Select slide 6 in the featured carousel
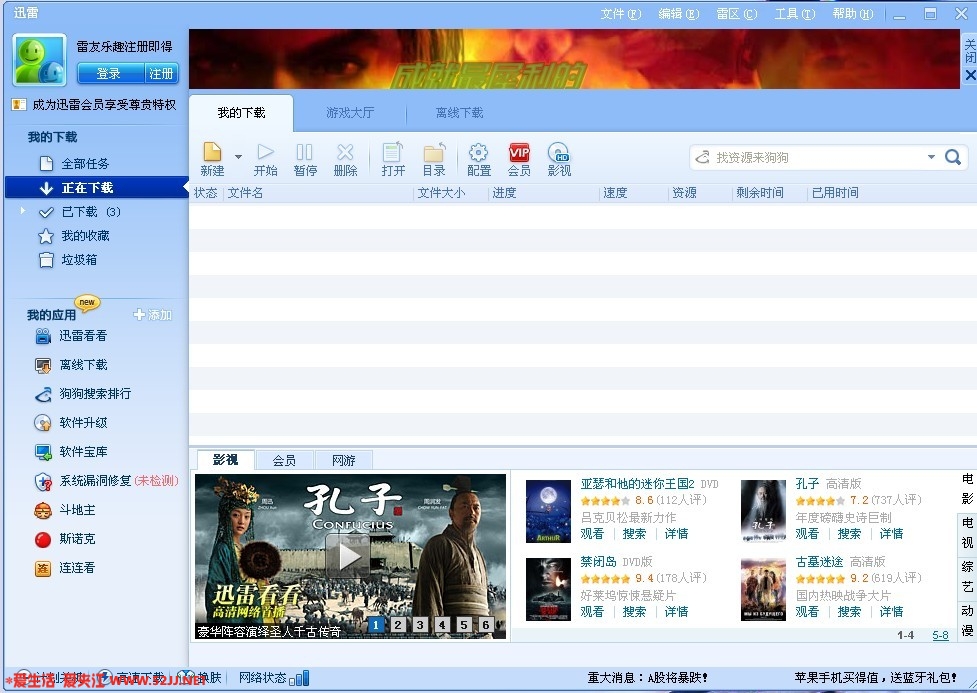 [486, 624]
